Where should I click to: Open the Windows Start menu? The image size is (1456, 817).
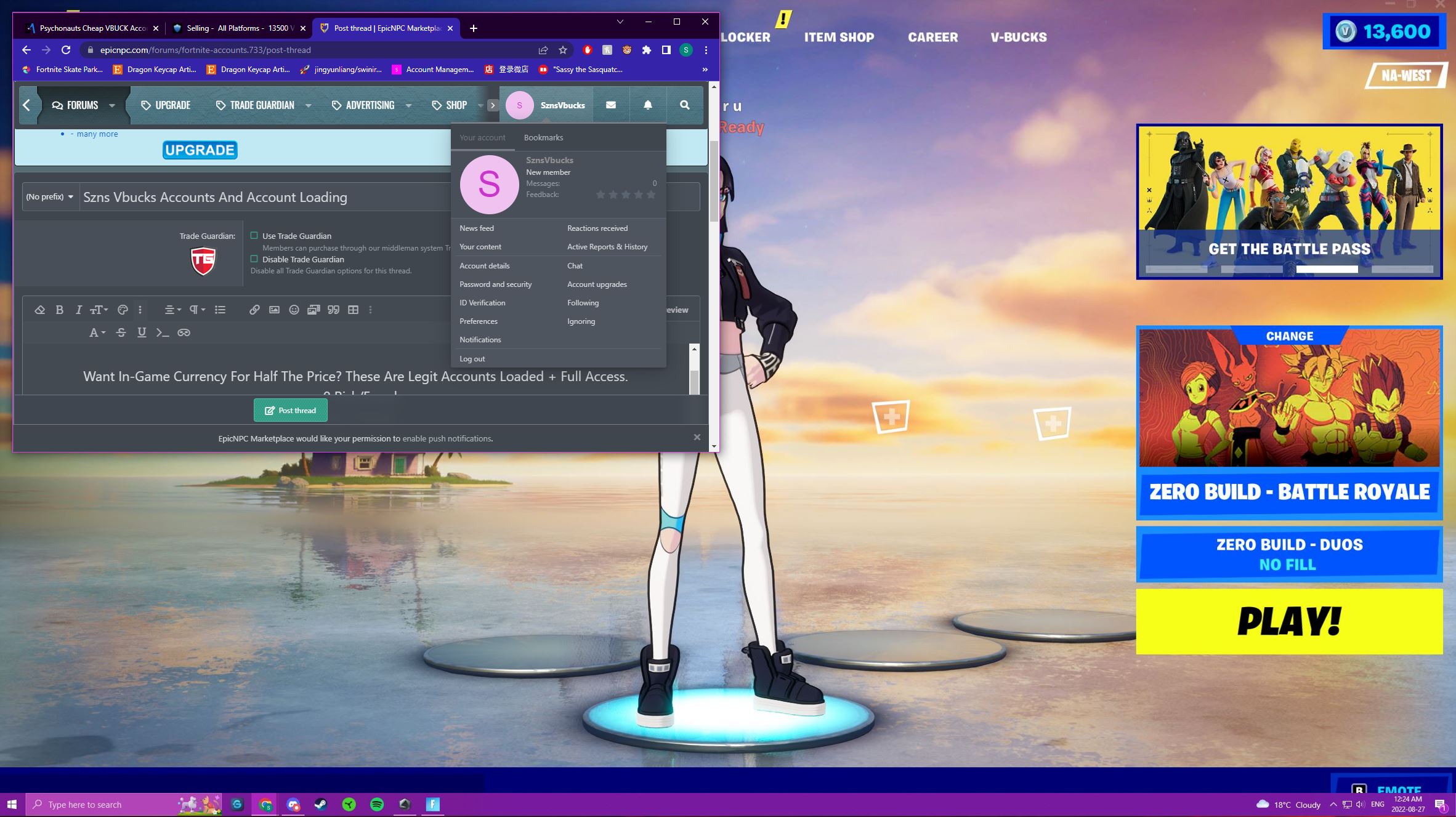[12, 804]
